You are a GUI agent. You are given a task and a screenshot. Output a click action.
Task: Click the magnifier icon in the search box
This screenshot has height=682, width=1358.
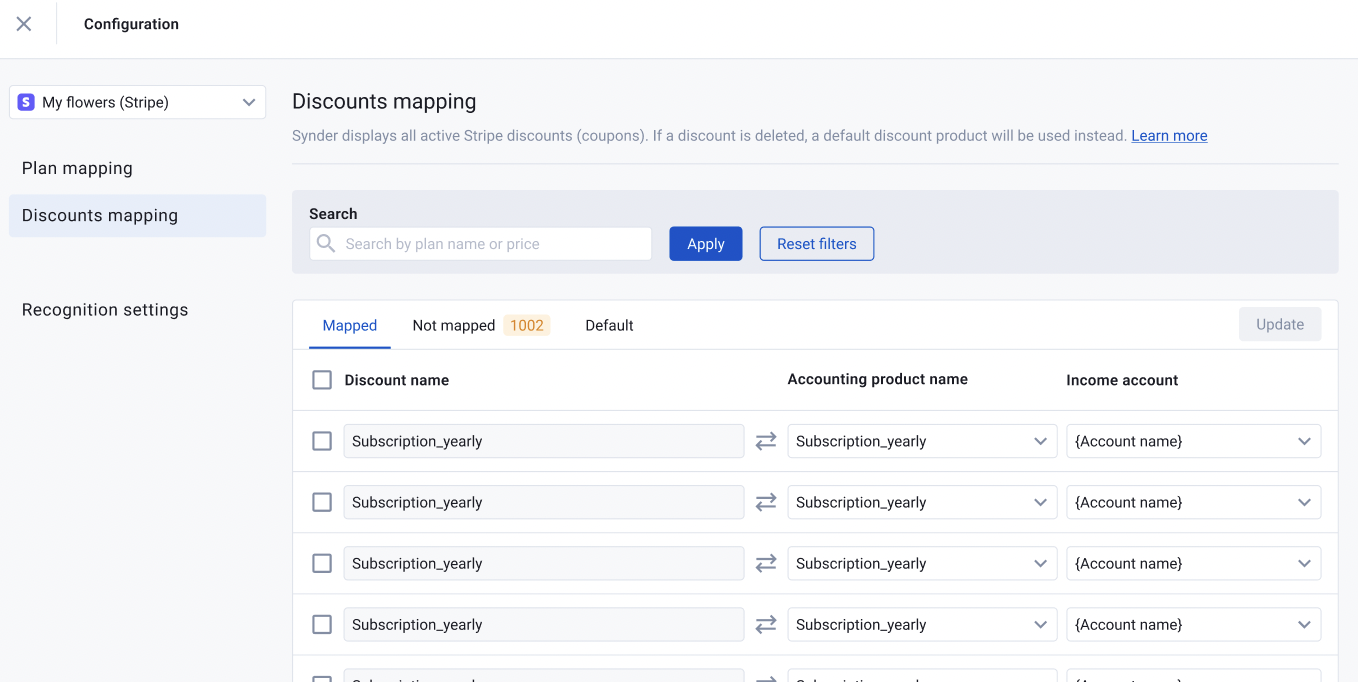tap(326, 243)
